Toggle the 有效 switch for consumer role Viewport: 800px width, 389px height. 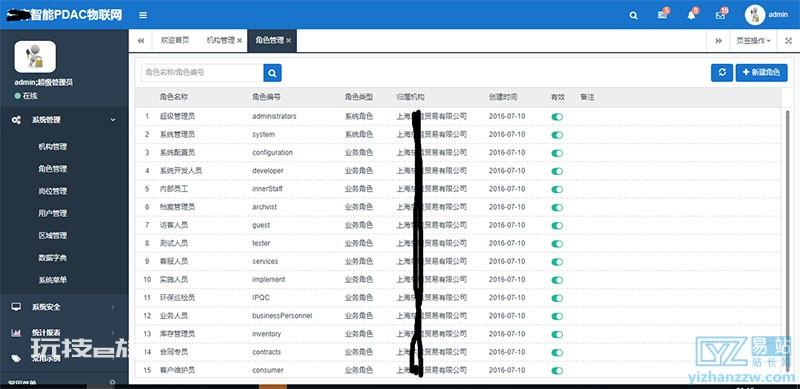pyautogui.click(x=557, y=371)
